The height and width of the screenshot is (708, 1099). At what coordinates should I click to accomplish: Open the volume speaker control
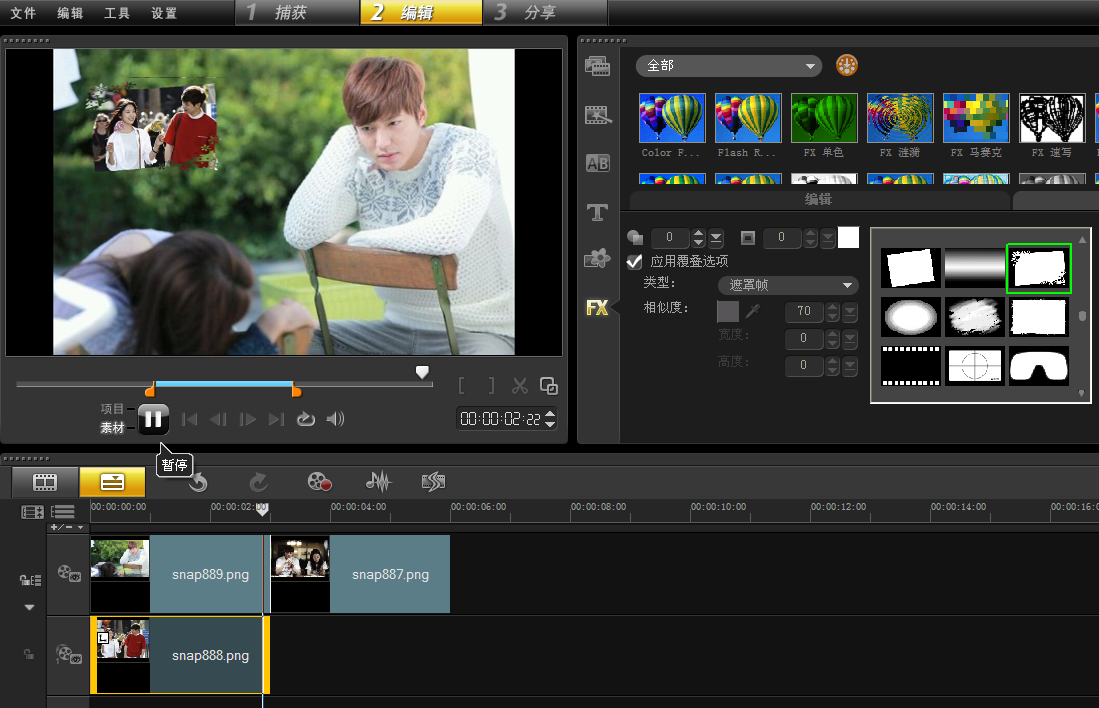coord(336,419)
